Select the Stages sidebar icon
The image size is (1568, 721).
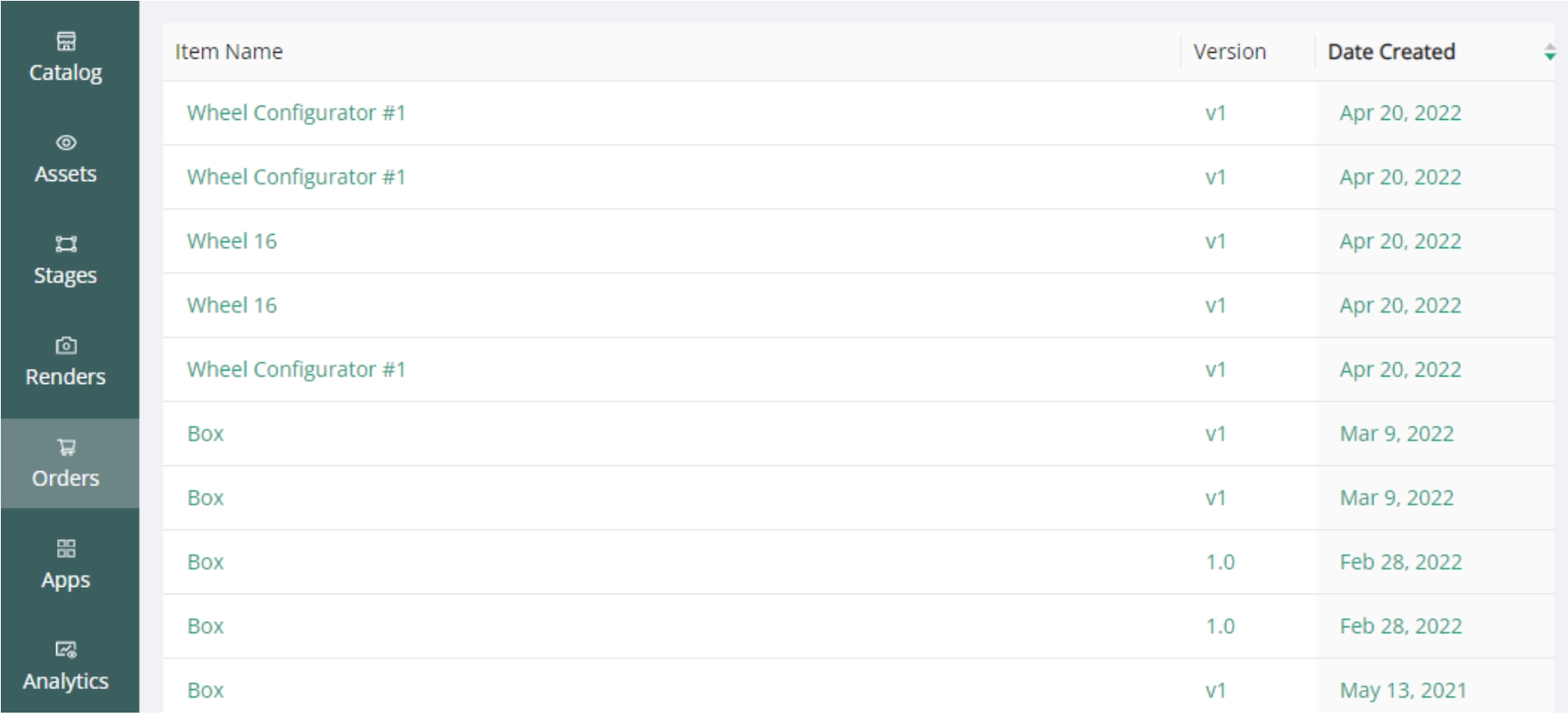pos(65,244)
